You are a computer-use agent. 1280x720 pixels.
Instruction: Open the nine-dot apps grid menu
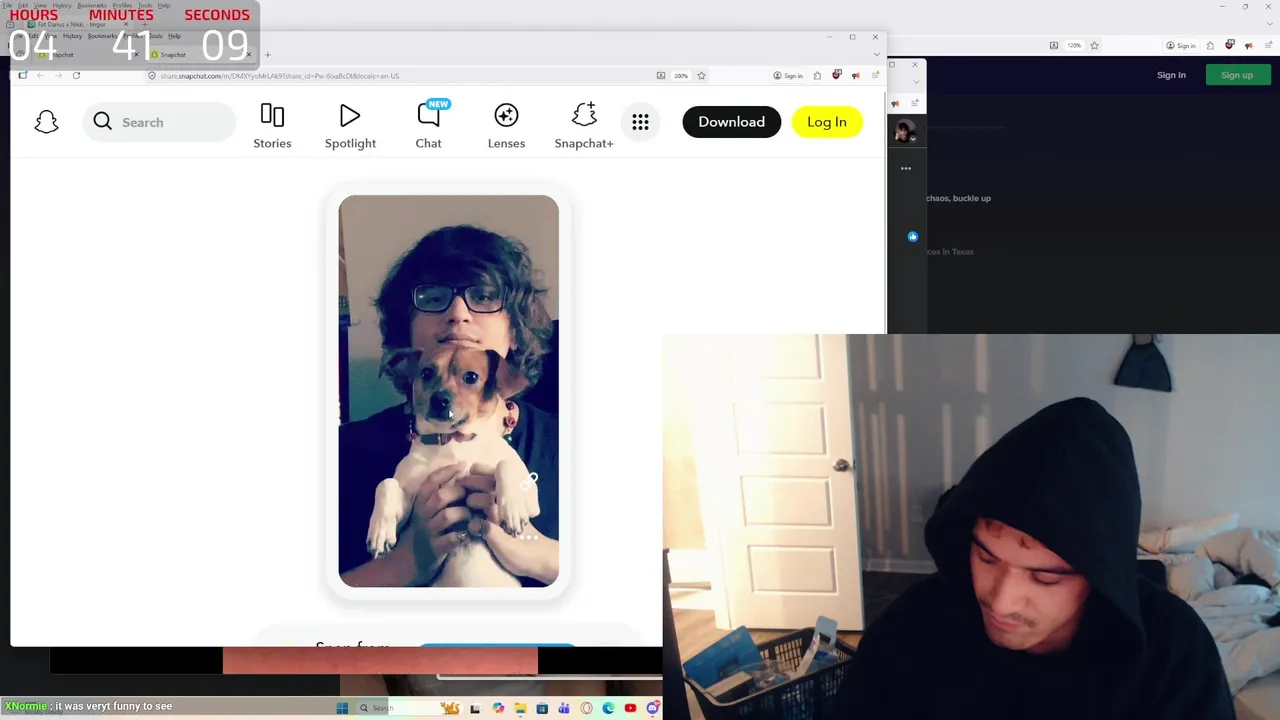coord(640,122)
